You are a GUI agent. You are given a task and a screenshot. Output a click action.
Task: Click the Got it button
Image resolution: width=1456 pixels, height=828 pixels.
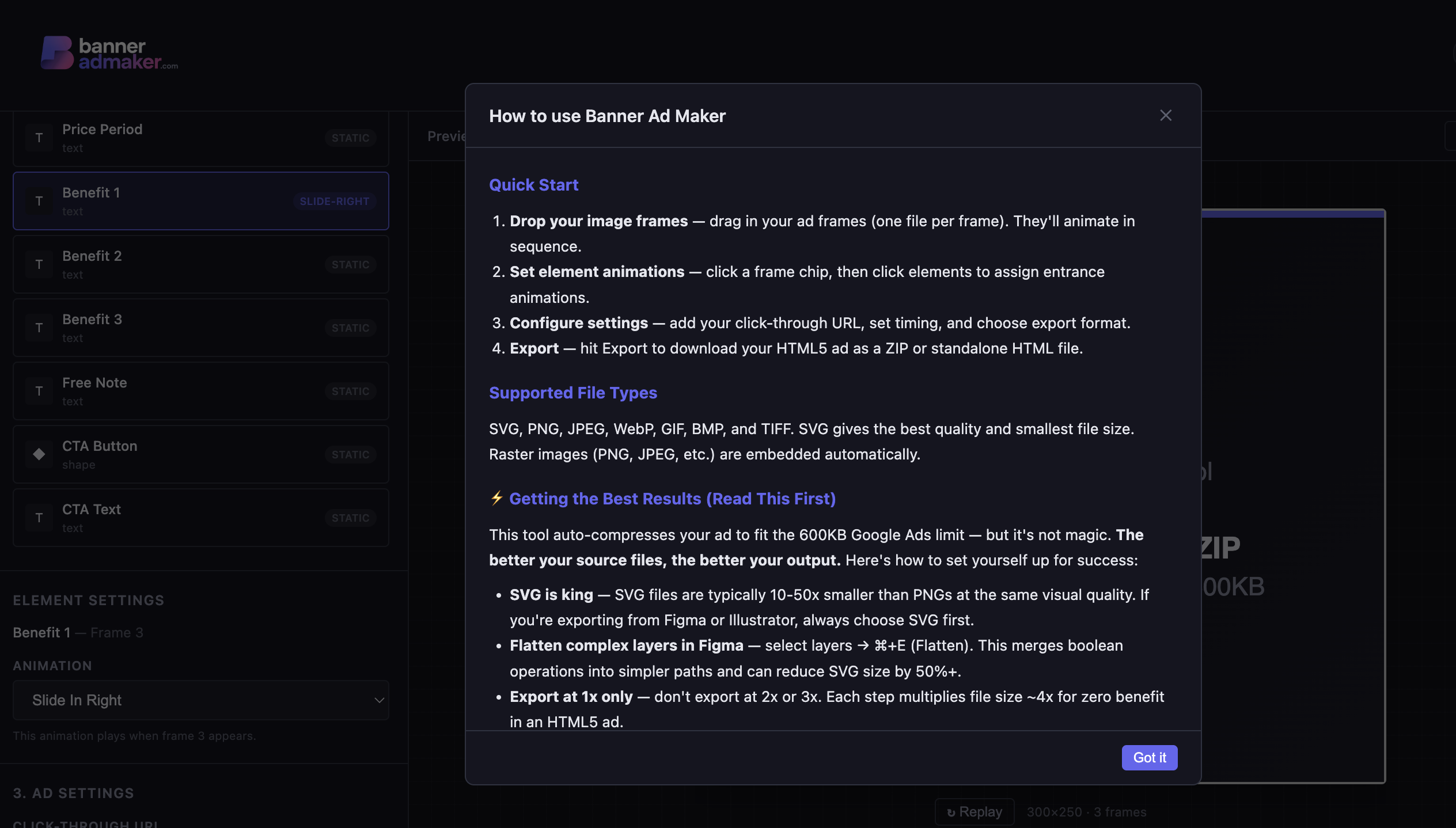(1150, 757)
